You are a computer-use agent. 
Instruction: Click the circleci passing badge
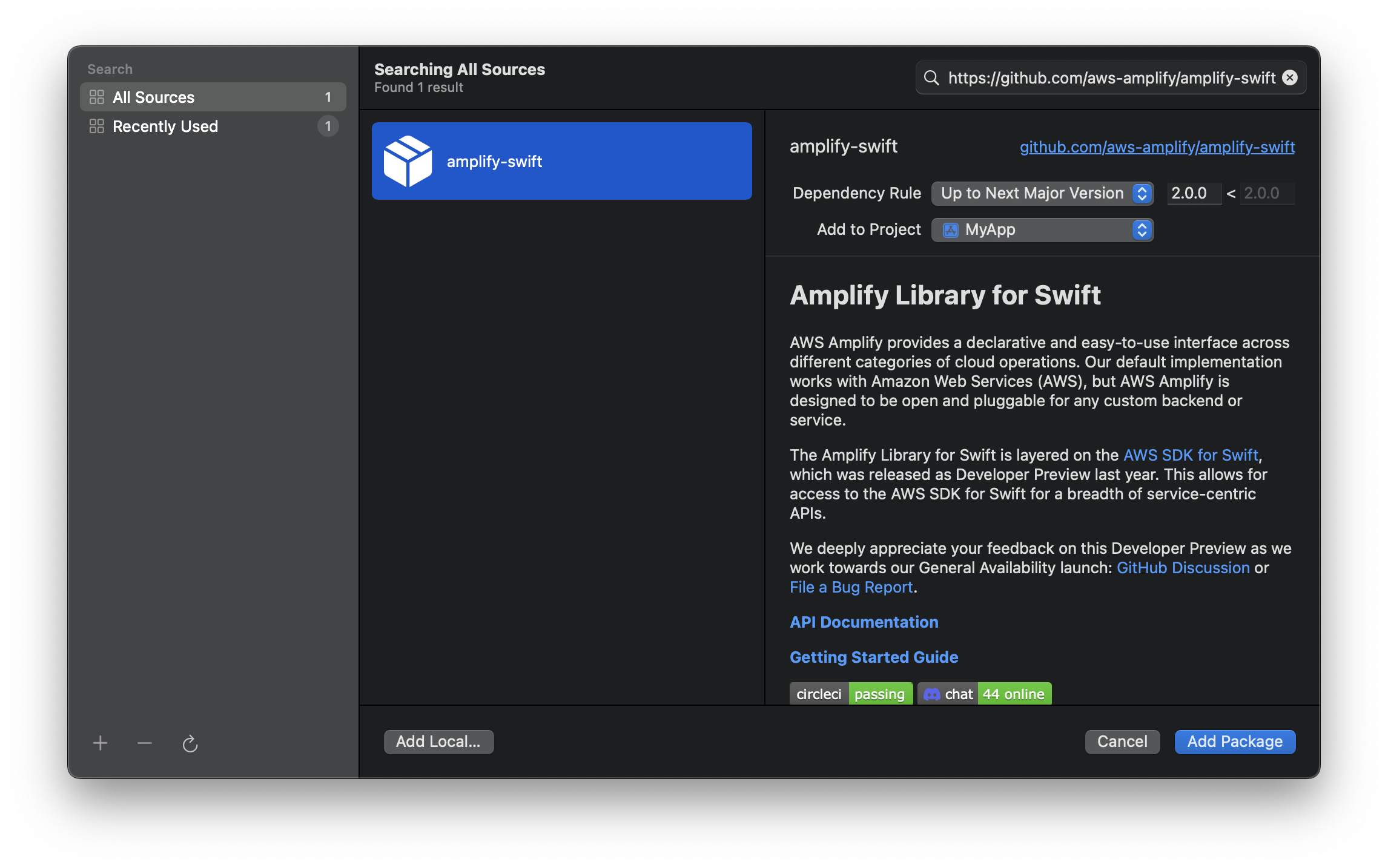pos(851,694)
